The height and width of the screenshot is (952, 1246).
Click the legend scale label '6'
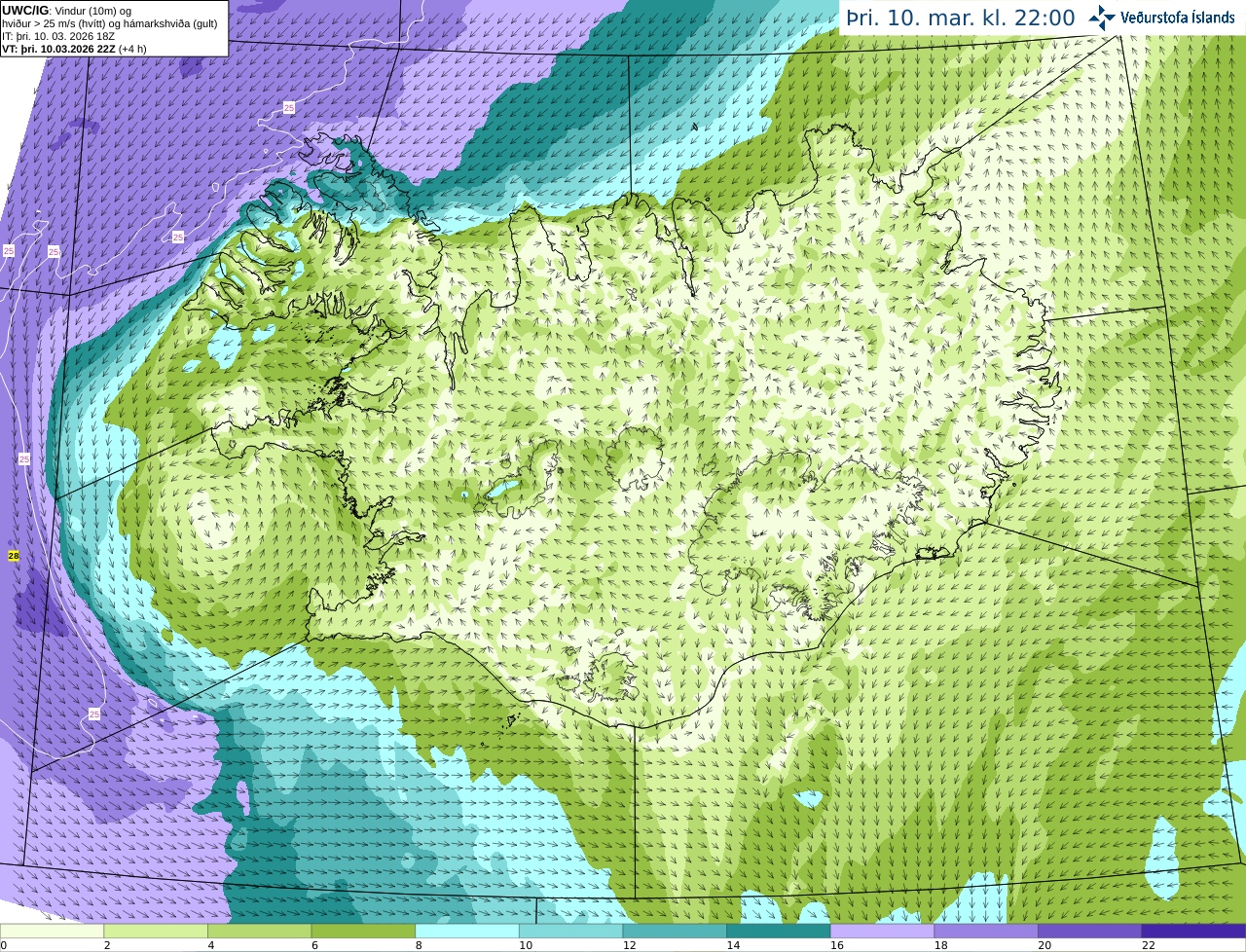(314, 945)
